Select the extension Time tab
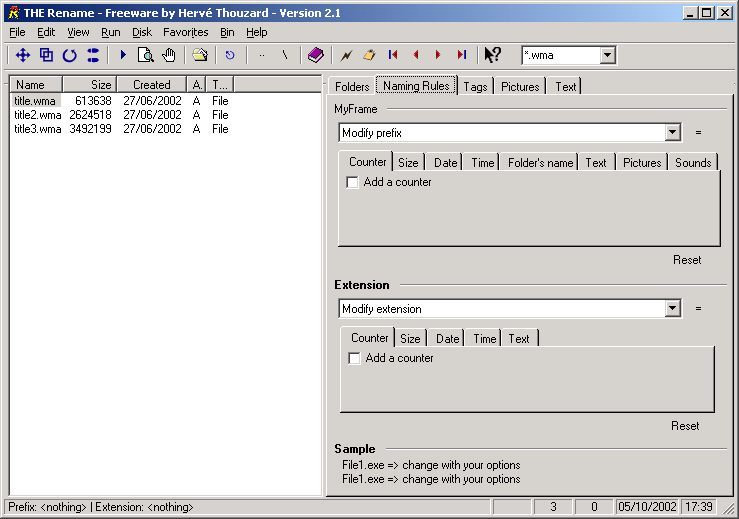Screen dimensions: 739x519 484,338
